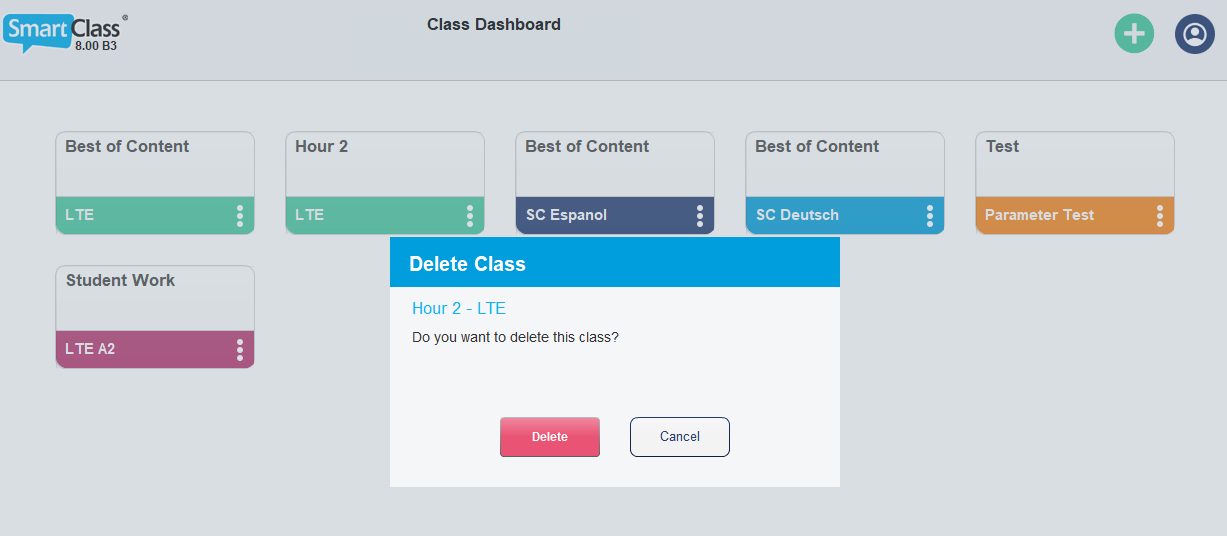Open the Test class card
The width and height of the screenshot is (1227, 536).
pos(1075,164)
